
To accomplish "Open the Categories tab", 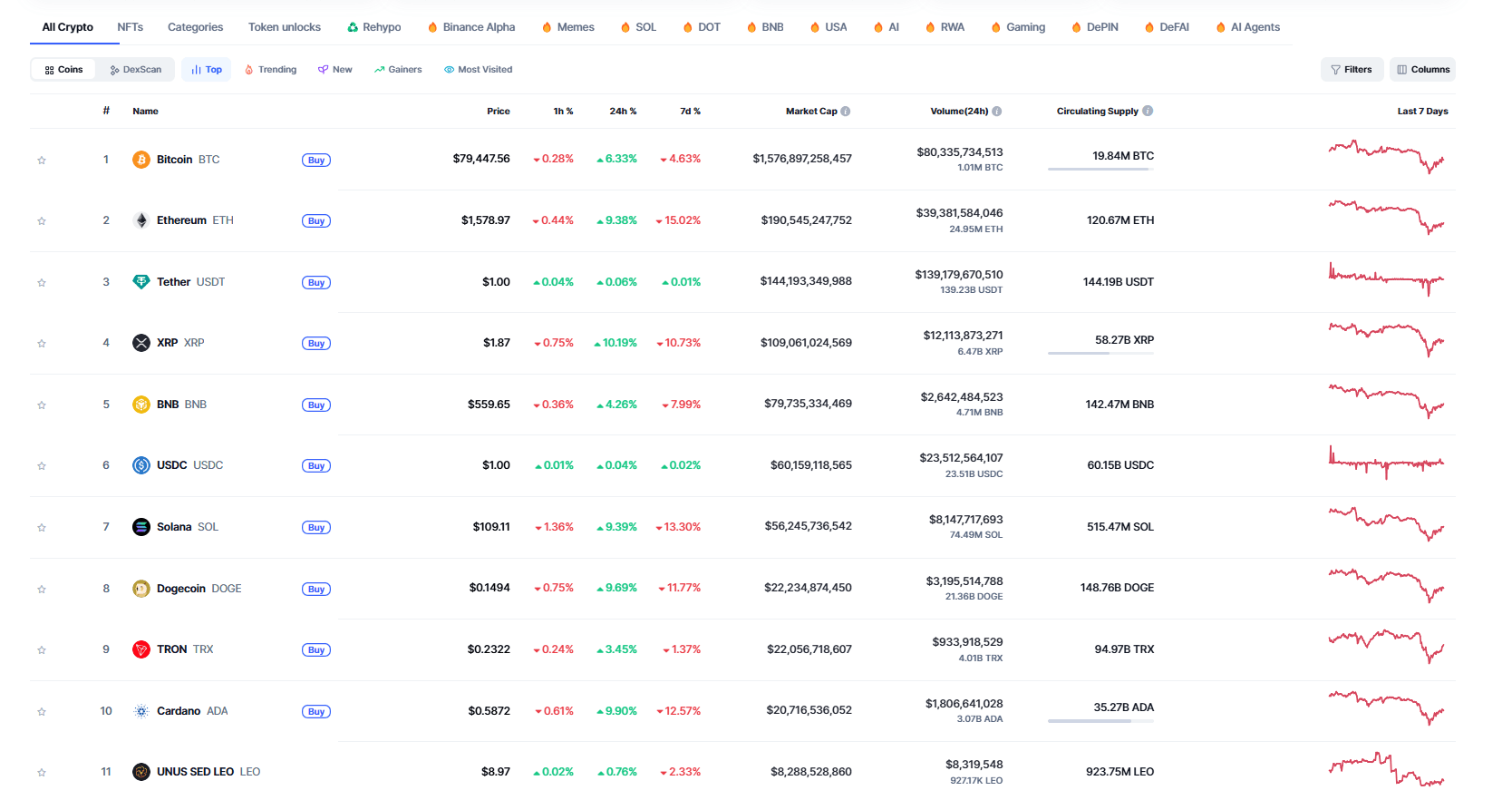I will tap(195, 27).
